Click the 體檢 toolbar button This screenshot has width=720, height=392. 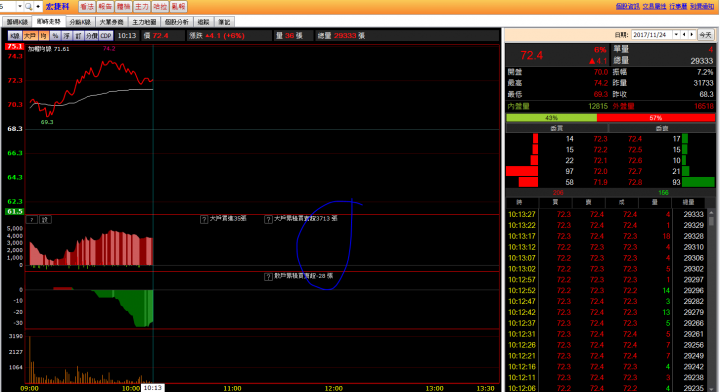pyautogui.click(x=124, y=6)
